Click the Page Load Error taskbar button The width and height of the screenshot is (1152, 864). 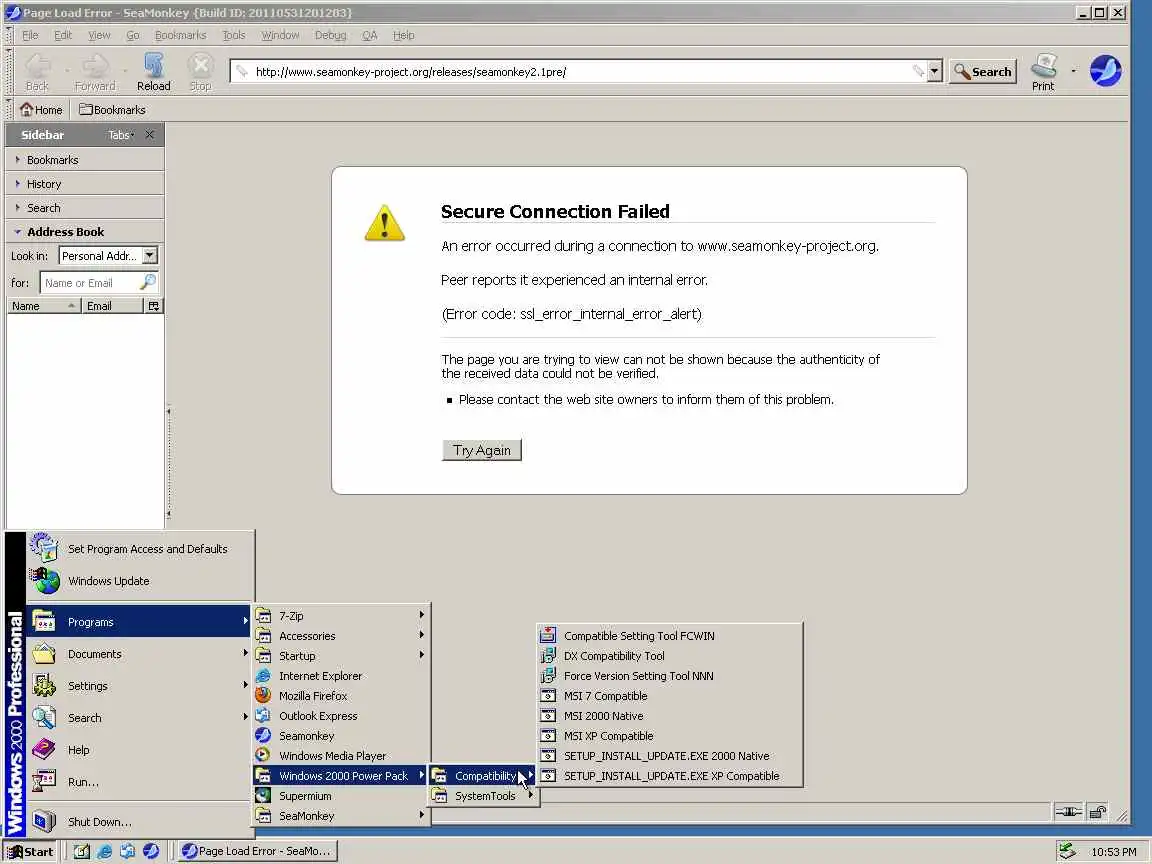click(x=258, y=851)
